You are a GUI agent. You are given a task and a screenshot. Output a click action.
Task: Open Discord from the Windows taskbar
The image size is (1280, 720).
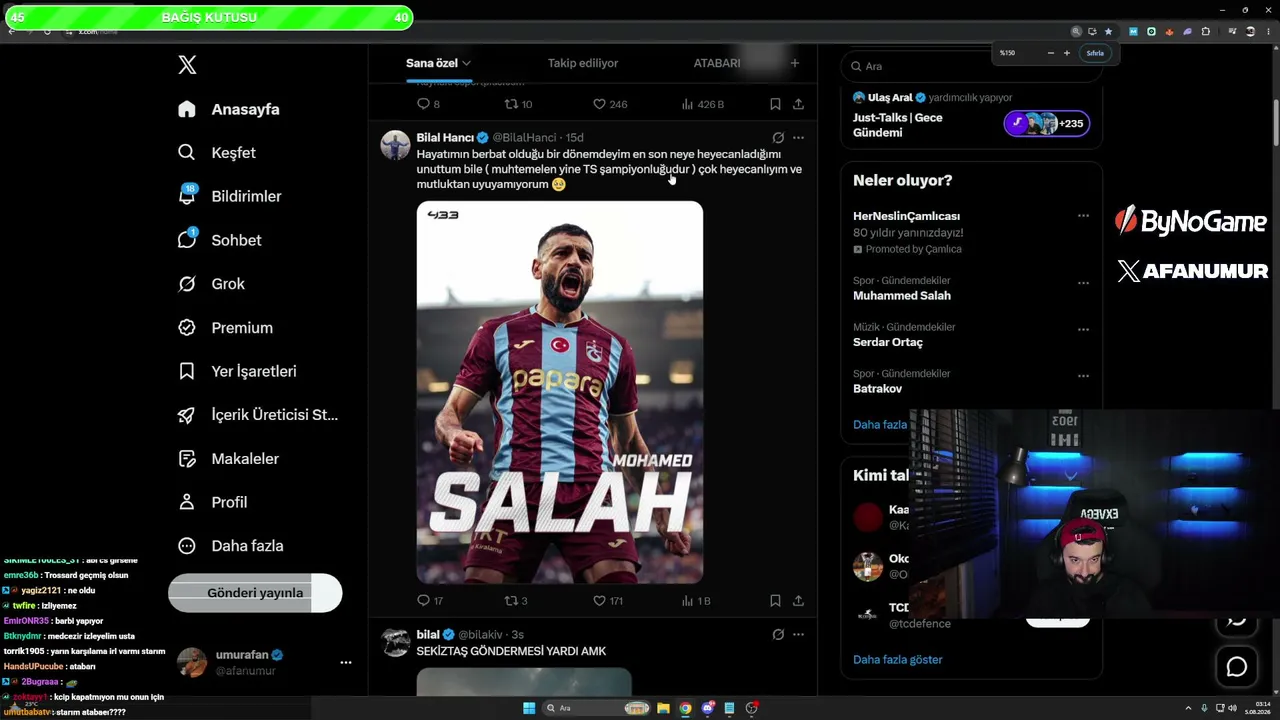(x=708, y=708)
